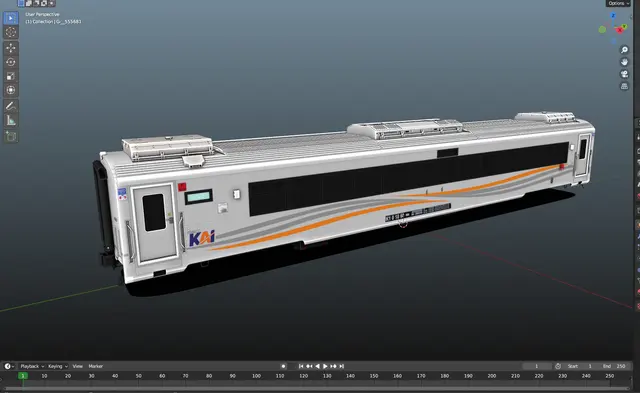The image size is (640, 393).
Task: Click the End frame field
Action: (614, 366)
